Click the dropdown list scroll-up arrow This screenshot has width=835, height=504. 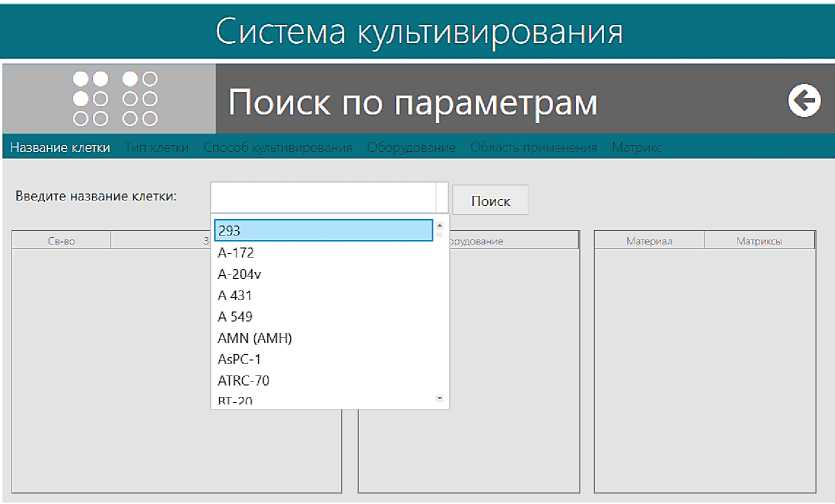pos(440,226)
